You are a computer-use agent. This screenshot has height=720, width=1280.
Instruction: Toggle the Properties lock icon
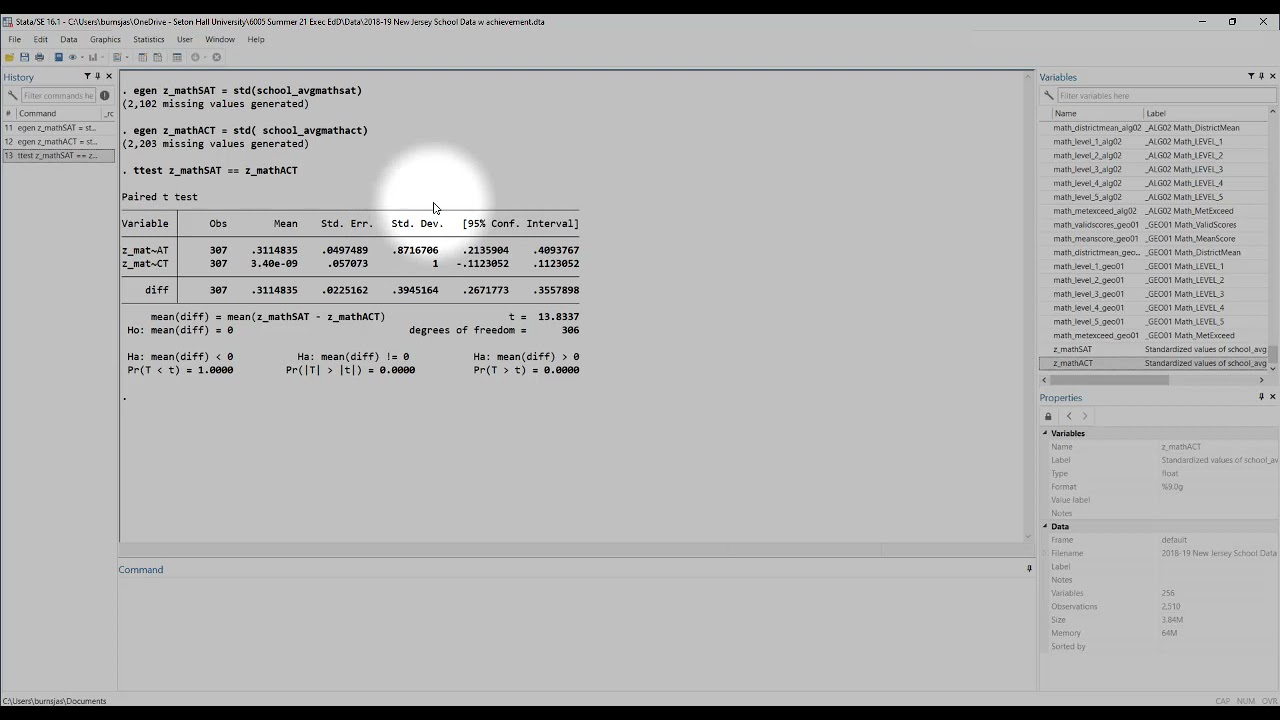pyautogui.click(x=1048, y=416)
